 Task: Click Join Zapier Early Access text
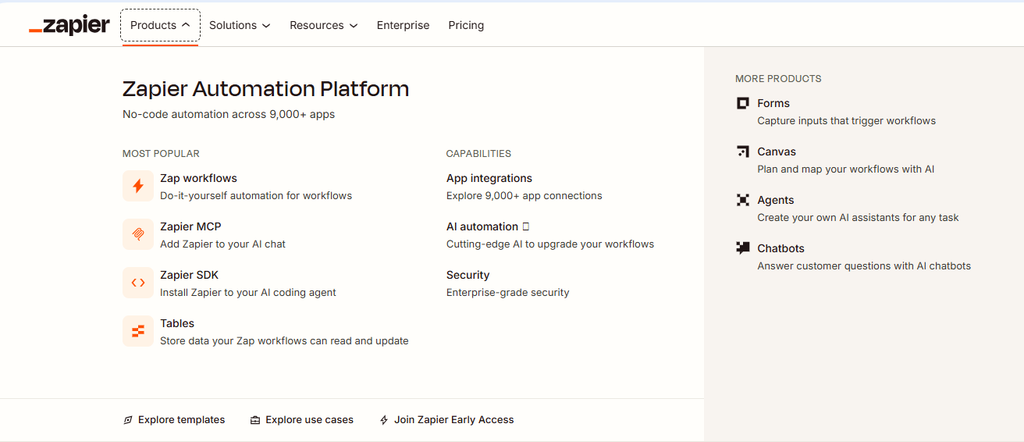[454, 420]
